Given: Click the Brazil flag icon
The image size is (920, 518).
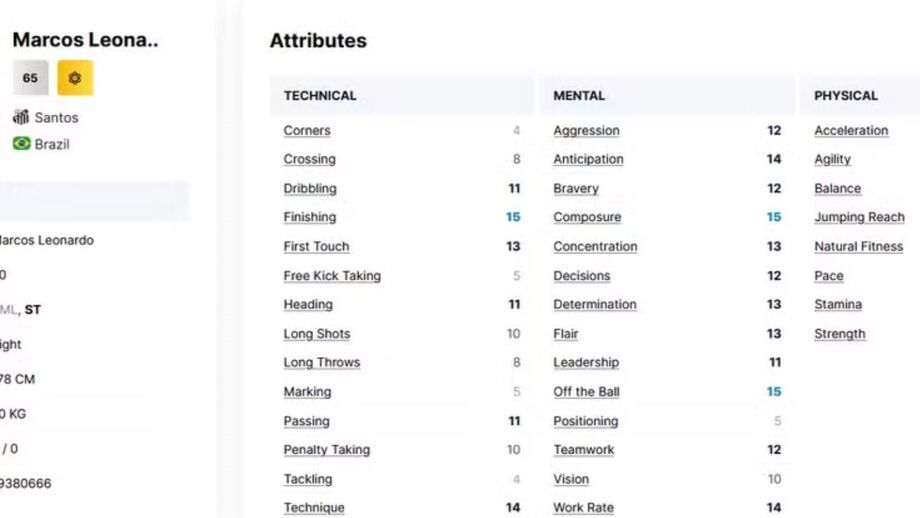Looking at the screenshot, I should [21, 144].
